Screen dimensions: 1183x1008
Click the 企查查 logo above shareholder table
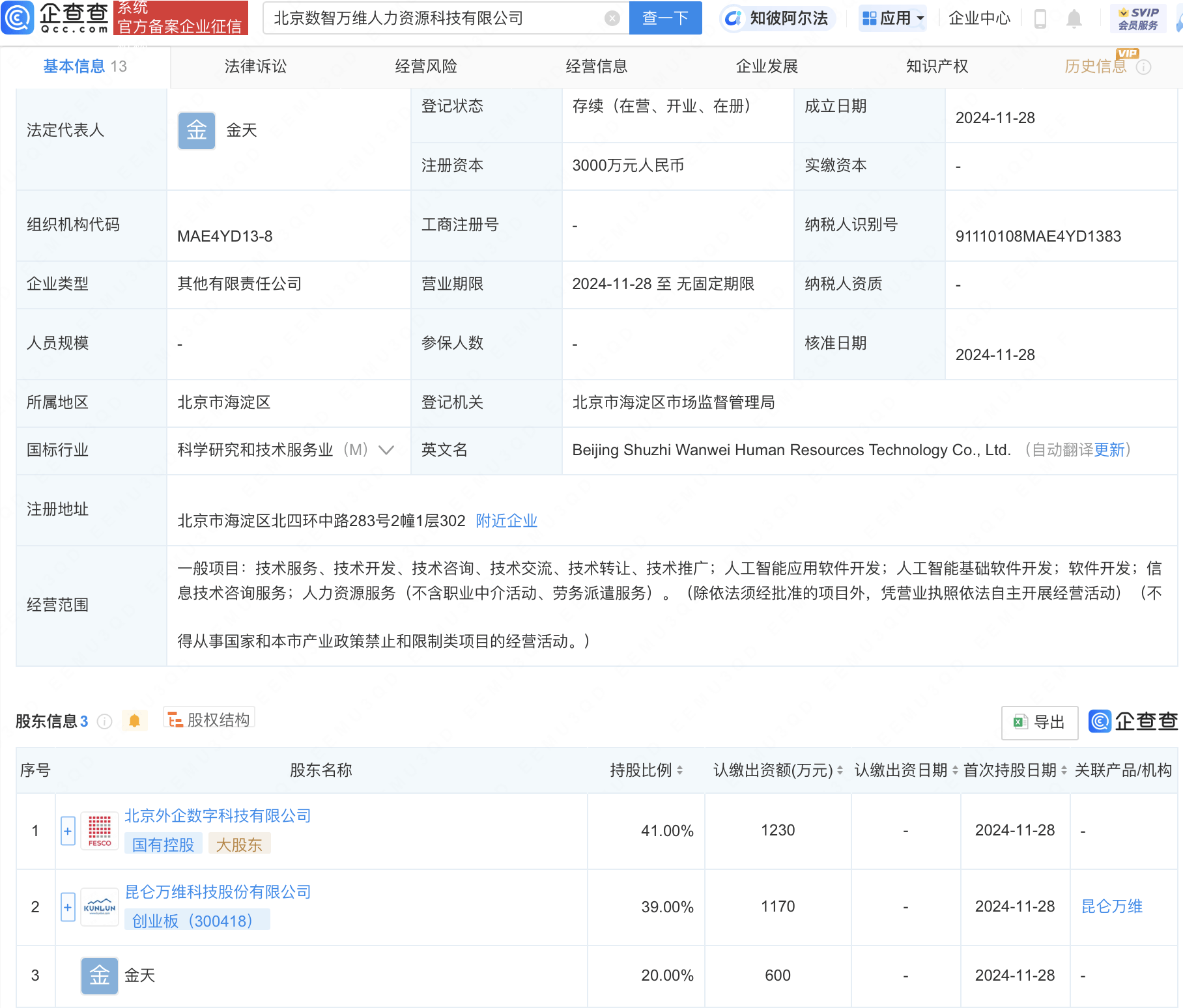point(1133,721)
